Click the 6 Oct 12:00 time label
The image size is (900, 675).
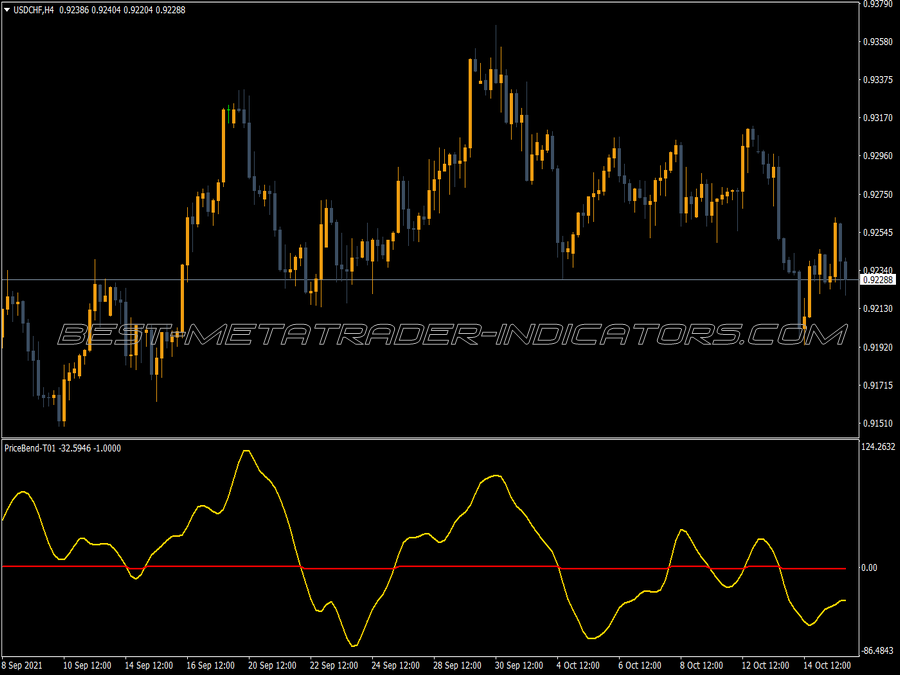(x=639, y=666)
